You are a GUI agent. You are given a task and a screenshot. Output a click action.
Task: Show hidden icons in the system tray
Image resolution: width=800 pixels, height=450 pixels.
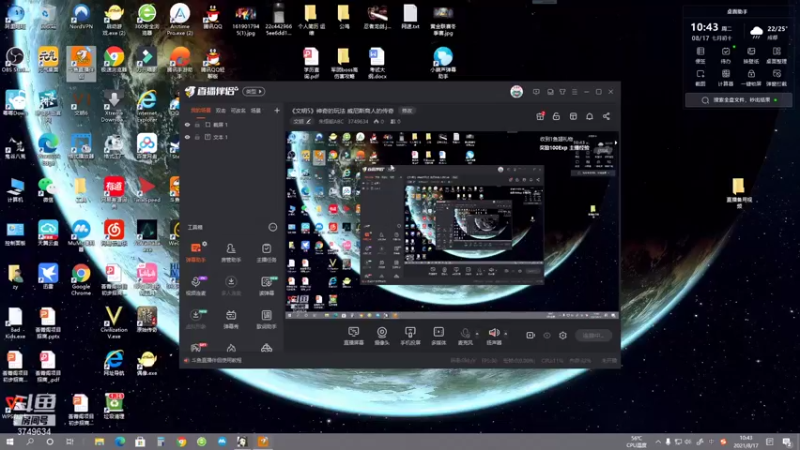coord(658,442)
